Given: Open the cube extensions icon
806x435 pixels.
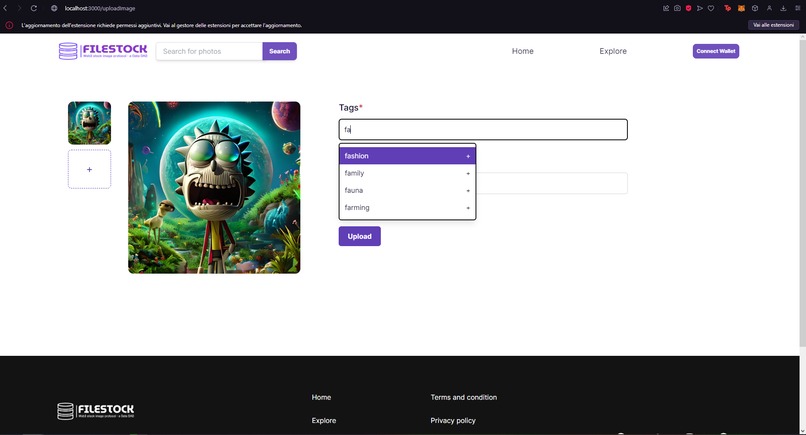Looking at the screenshot, I should point(755,8).
